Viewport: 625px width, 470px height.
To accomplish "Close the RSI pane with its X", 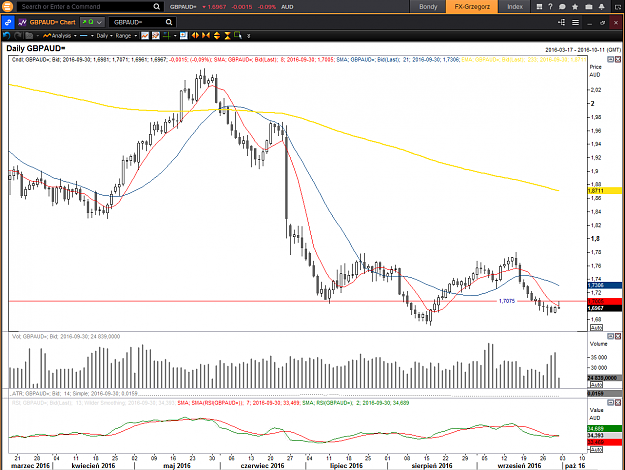I will click(x=618, y=403).
